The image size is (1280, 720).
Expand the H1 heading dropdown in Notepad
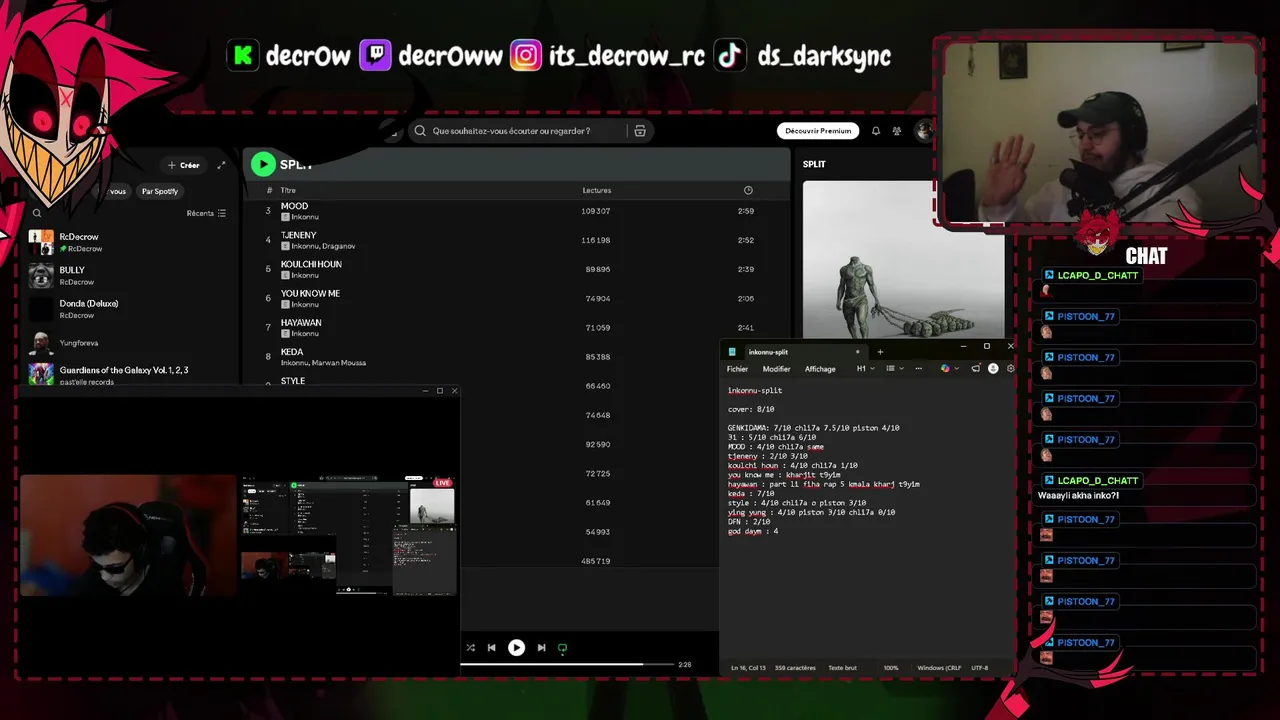[865, 369]
